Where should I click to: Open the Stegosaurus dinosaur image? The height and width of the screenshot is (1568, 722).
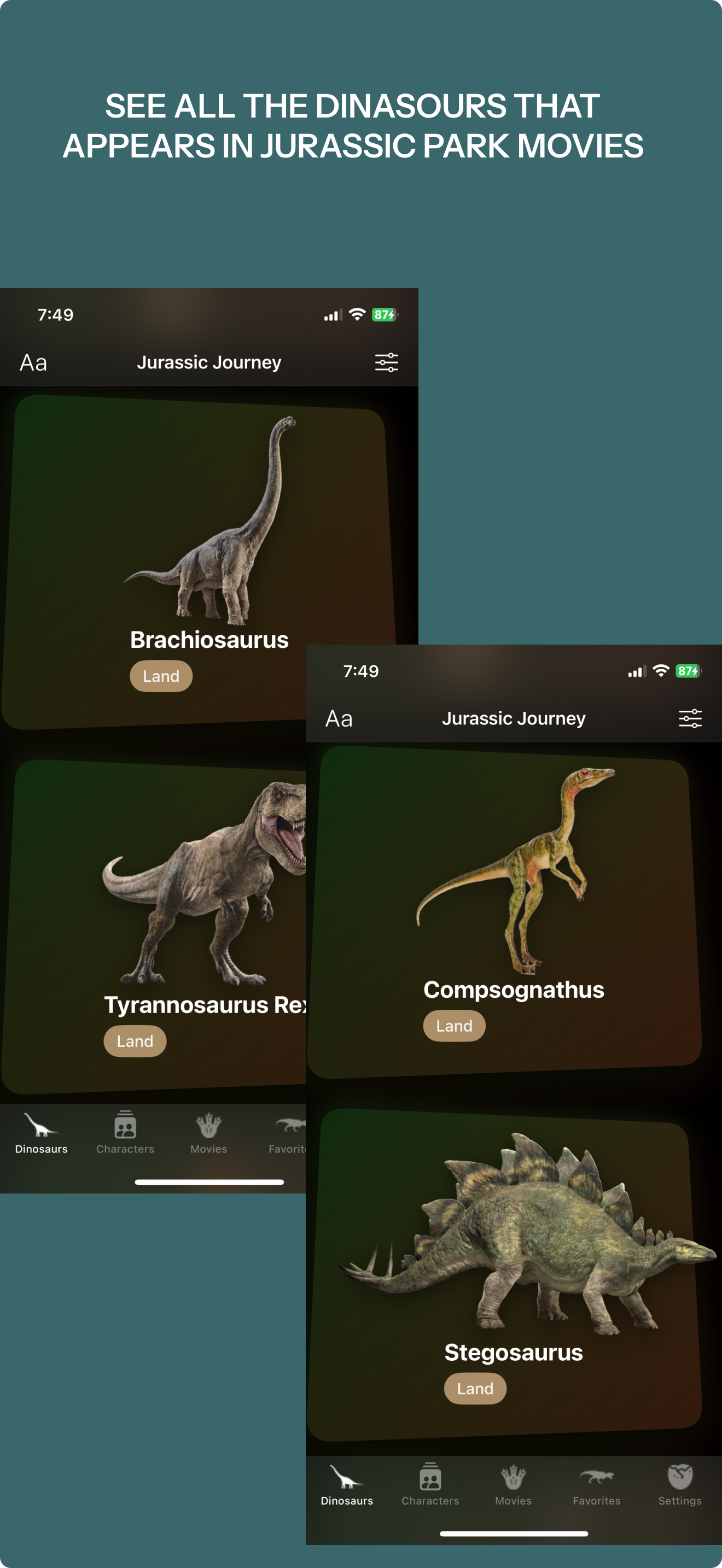527,1233
